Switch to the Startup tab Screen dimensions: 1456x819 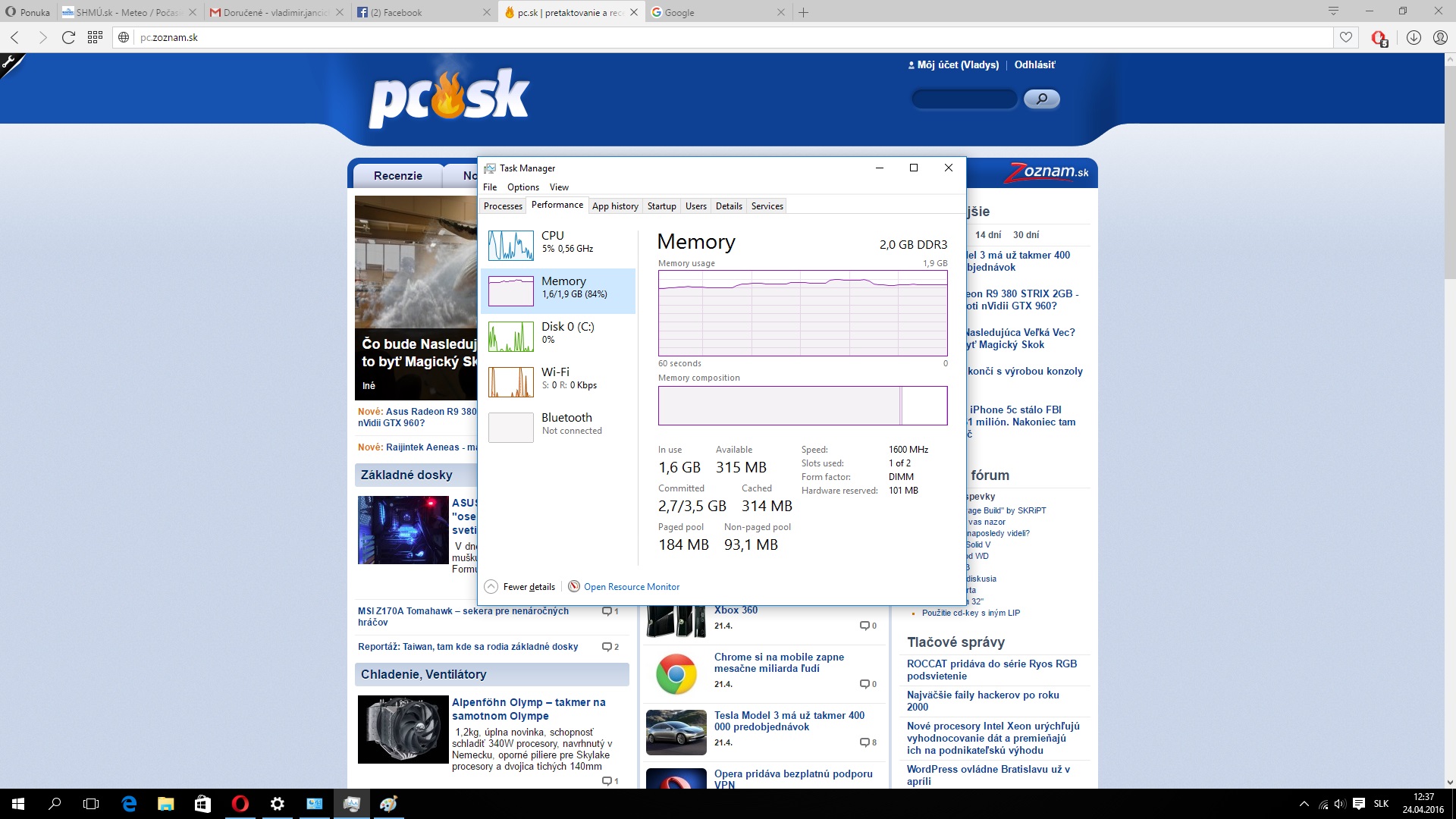point(661,206)
